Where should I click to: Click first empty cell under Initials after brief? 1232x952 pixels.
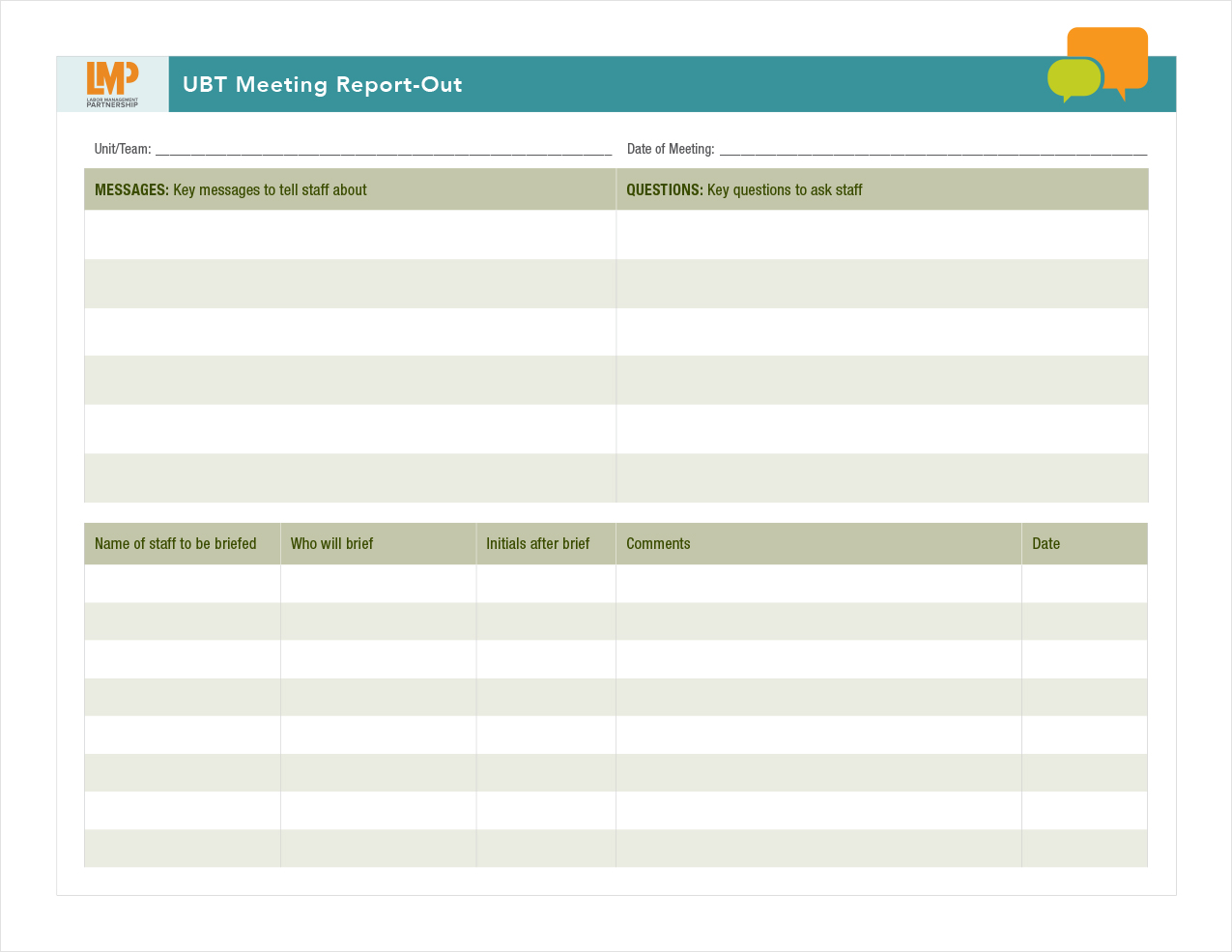(546, 584)
